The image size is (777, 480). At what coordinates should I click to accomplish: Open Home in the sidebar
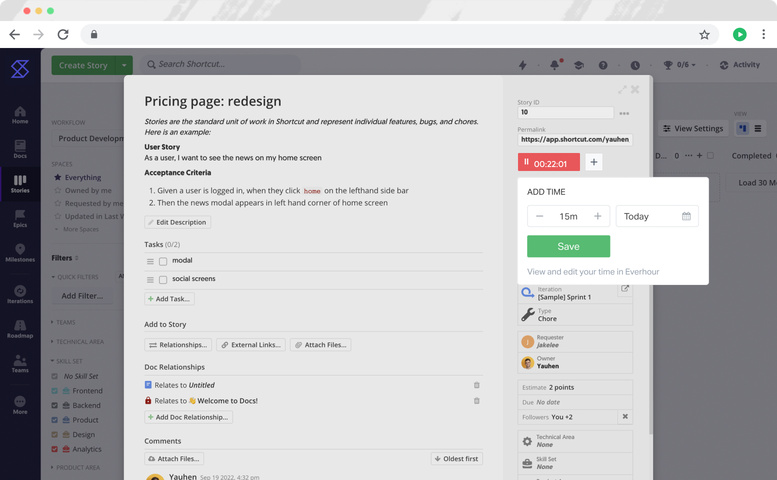pos(20,114)
